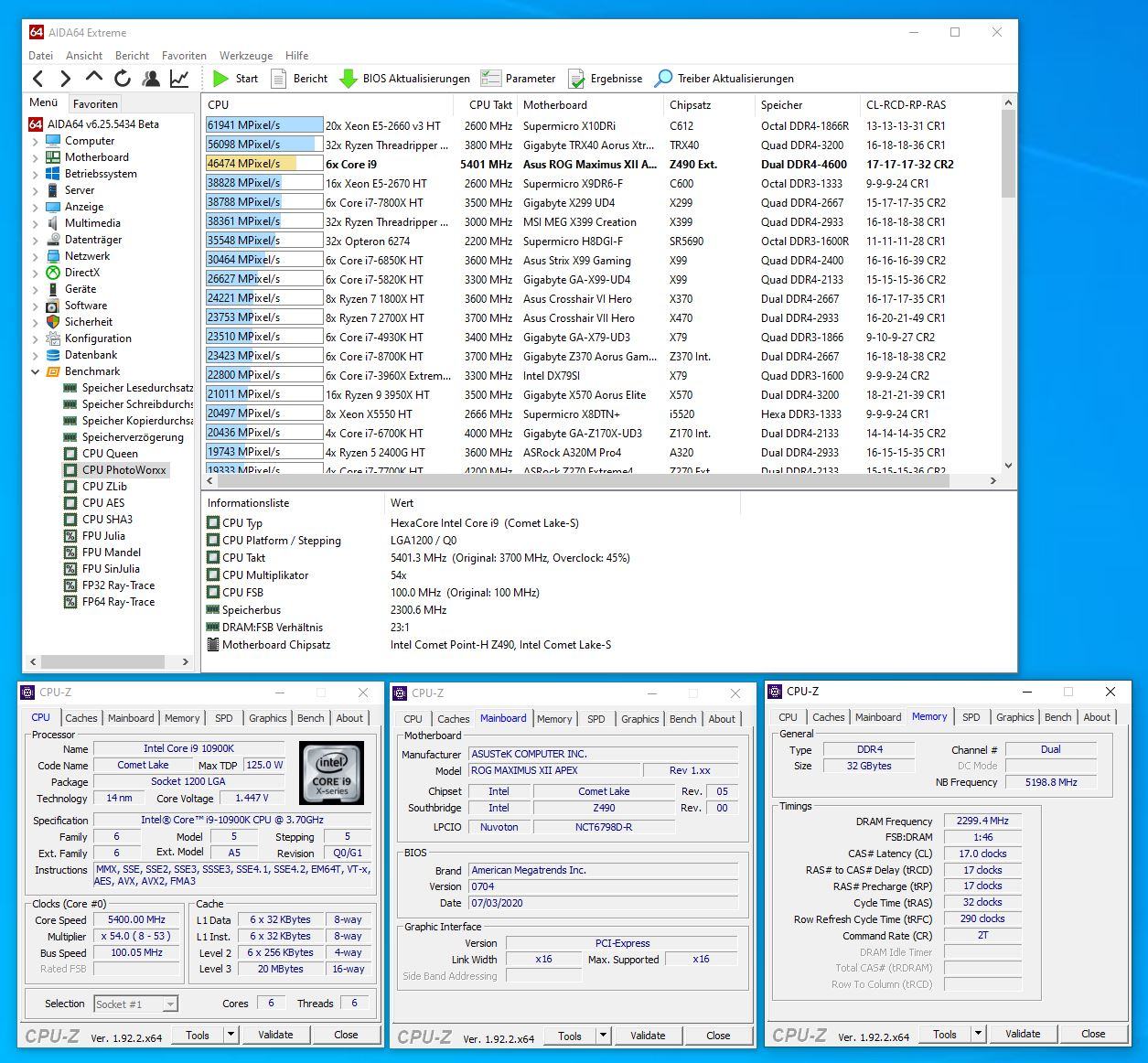
Task: Click Close in CPU-Z CPU window
Action: (x=346, y=1035)
